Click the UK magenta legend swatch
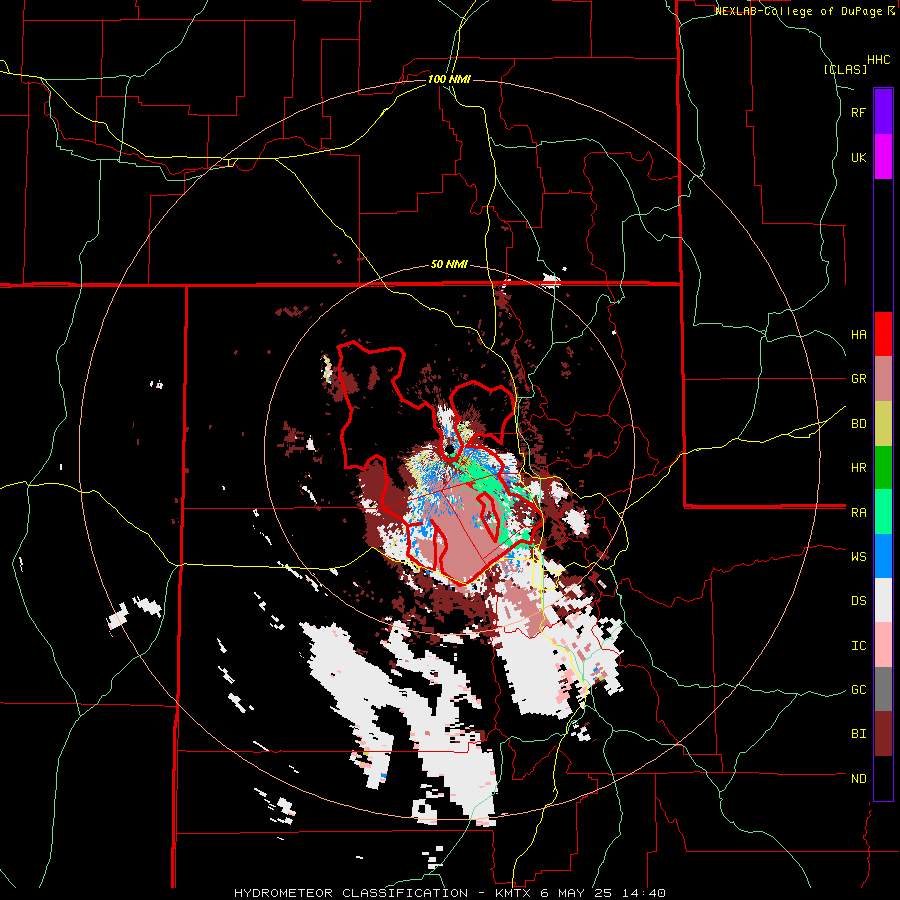 (x=883, y=157)
